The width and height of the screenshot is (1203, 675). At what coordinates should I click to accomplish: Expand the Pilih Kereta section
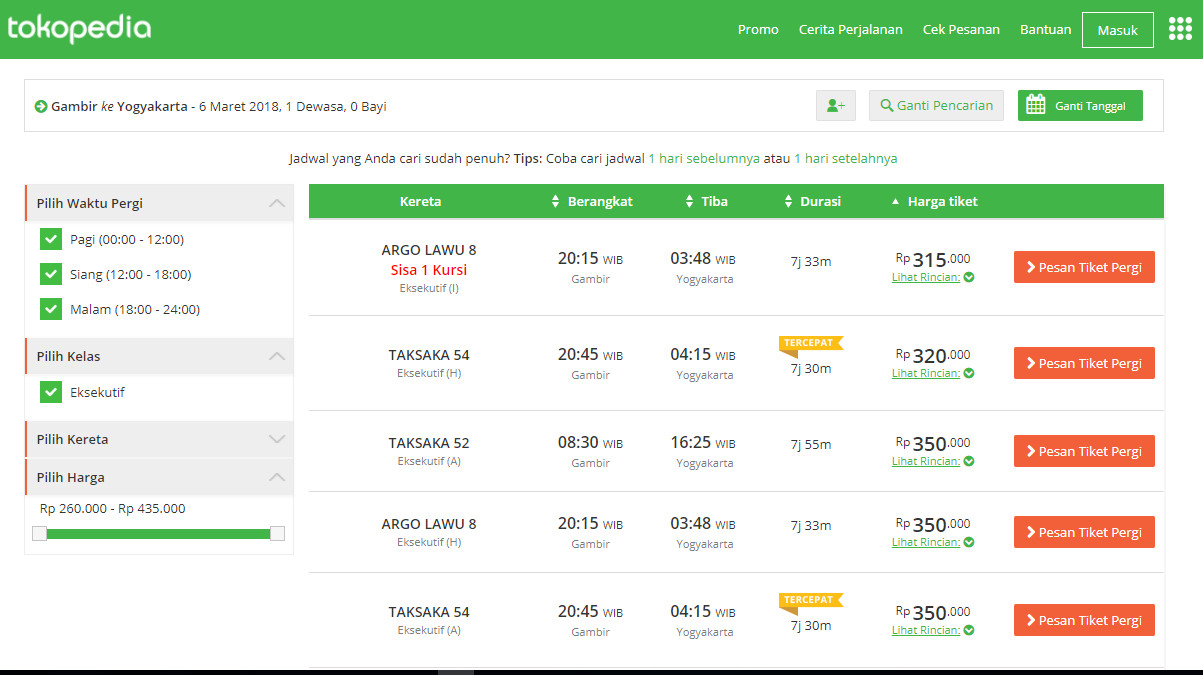click(277, 439)
